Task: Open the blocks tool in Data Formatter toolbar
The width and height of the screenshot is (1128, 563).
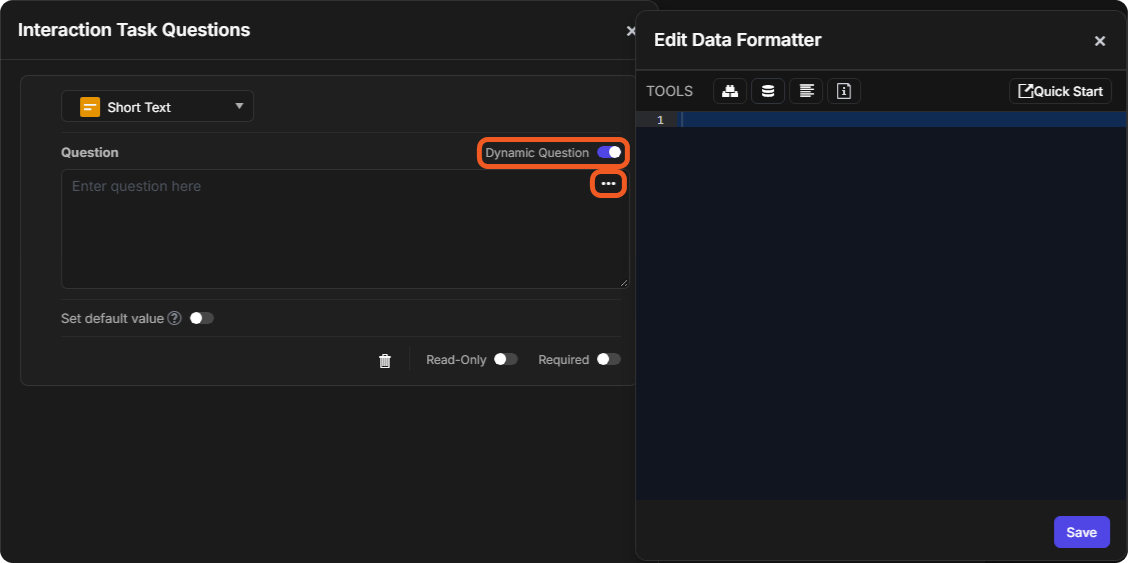Action: [x=730, y=91]
